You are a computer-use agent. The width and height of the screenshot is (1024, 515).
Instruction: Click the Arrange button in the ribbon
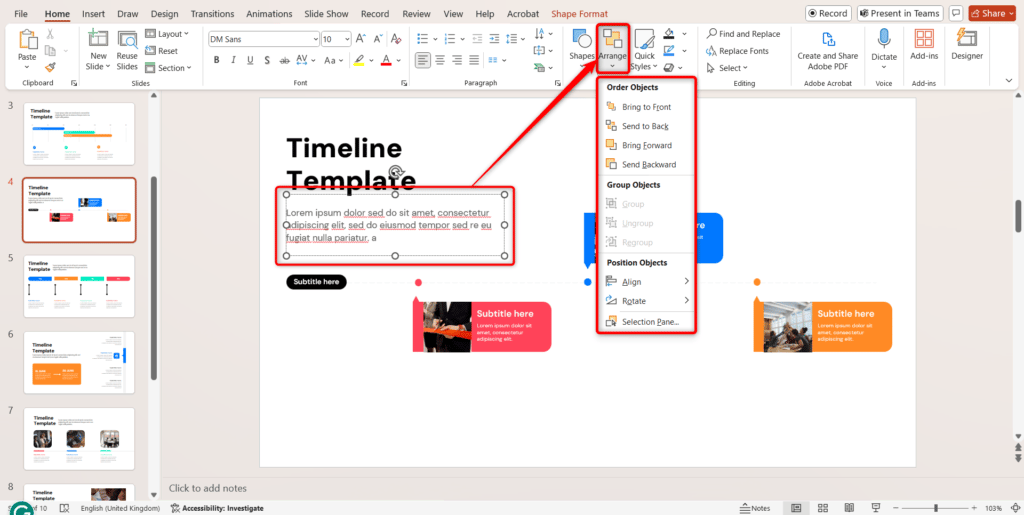[x=612, y=46]
